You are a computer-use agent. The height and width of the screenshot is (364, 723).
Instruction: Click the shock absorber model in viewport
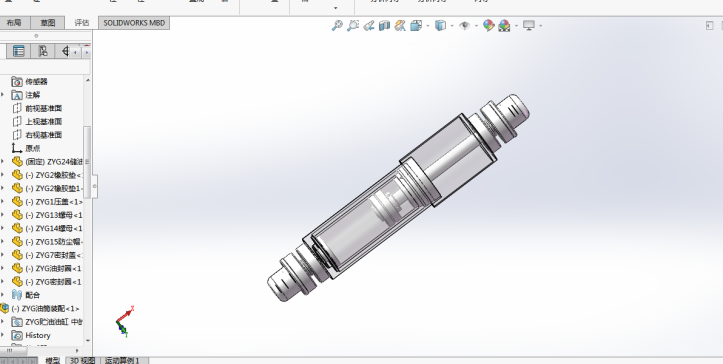[x=398, y=198]
